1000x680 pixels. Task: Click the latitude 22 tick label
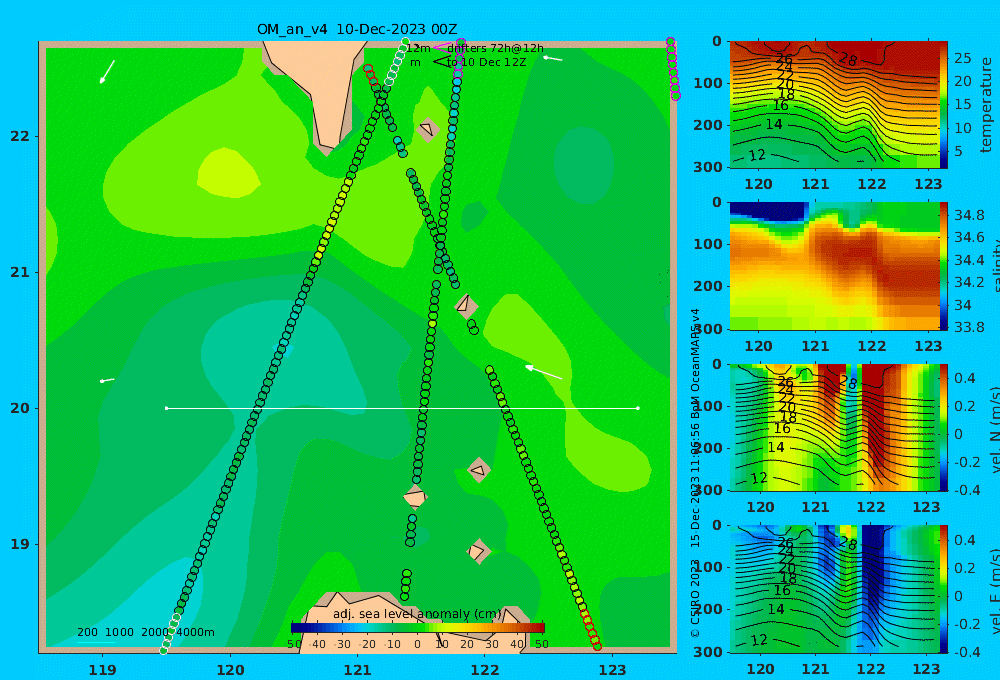coord(20,136)
